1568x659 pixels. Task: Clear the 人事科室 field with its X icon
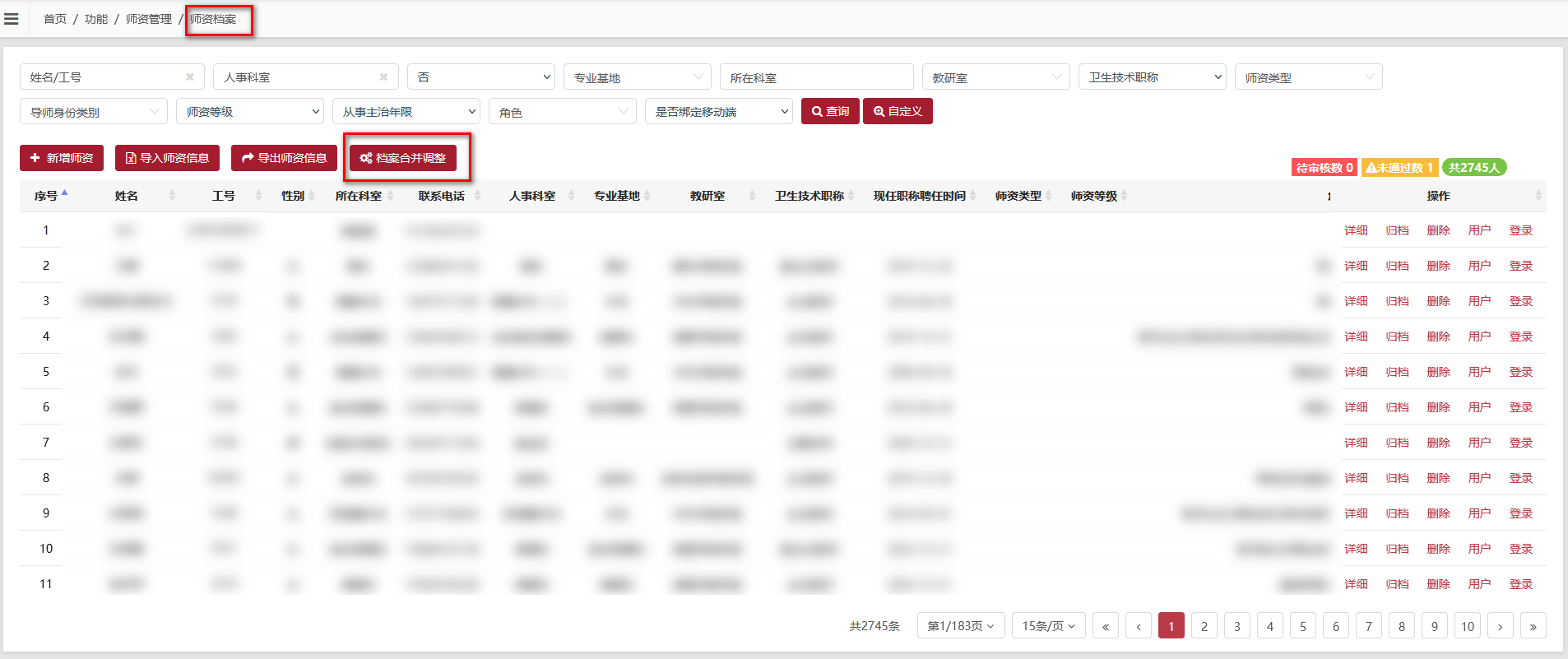(383, 77)
